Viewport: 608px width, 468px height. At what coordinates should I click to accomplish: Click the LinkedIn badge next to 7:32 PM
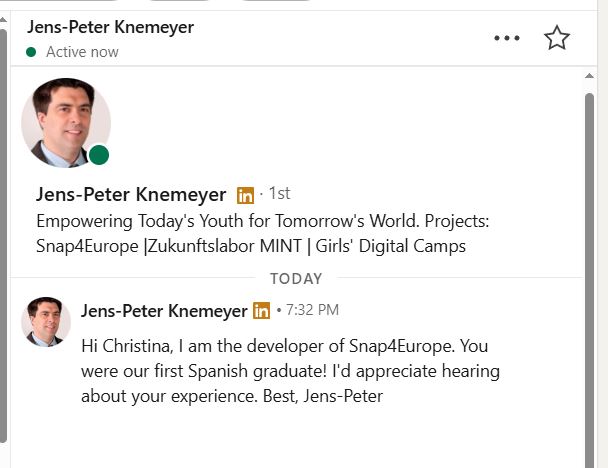pyautogui.click(x=261, y=311)
